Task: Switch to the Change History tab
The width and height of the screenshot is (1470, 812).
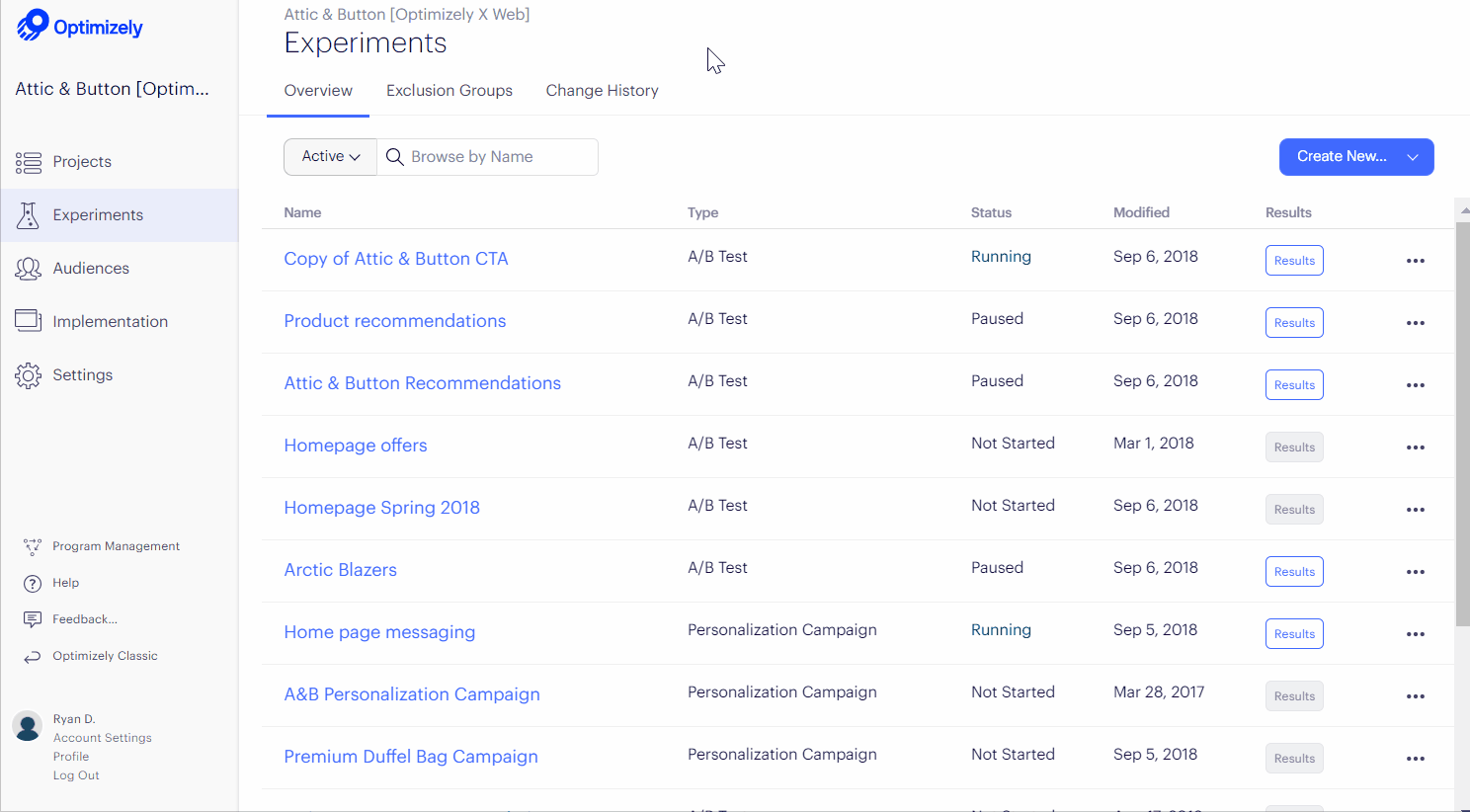Action: (602, 91)
